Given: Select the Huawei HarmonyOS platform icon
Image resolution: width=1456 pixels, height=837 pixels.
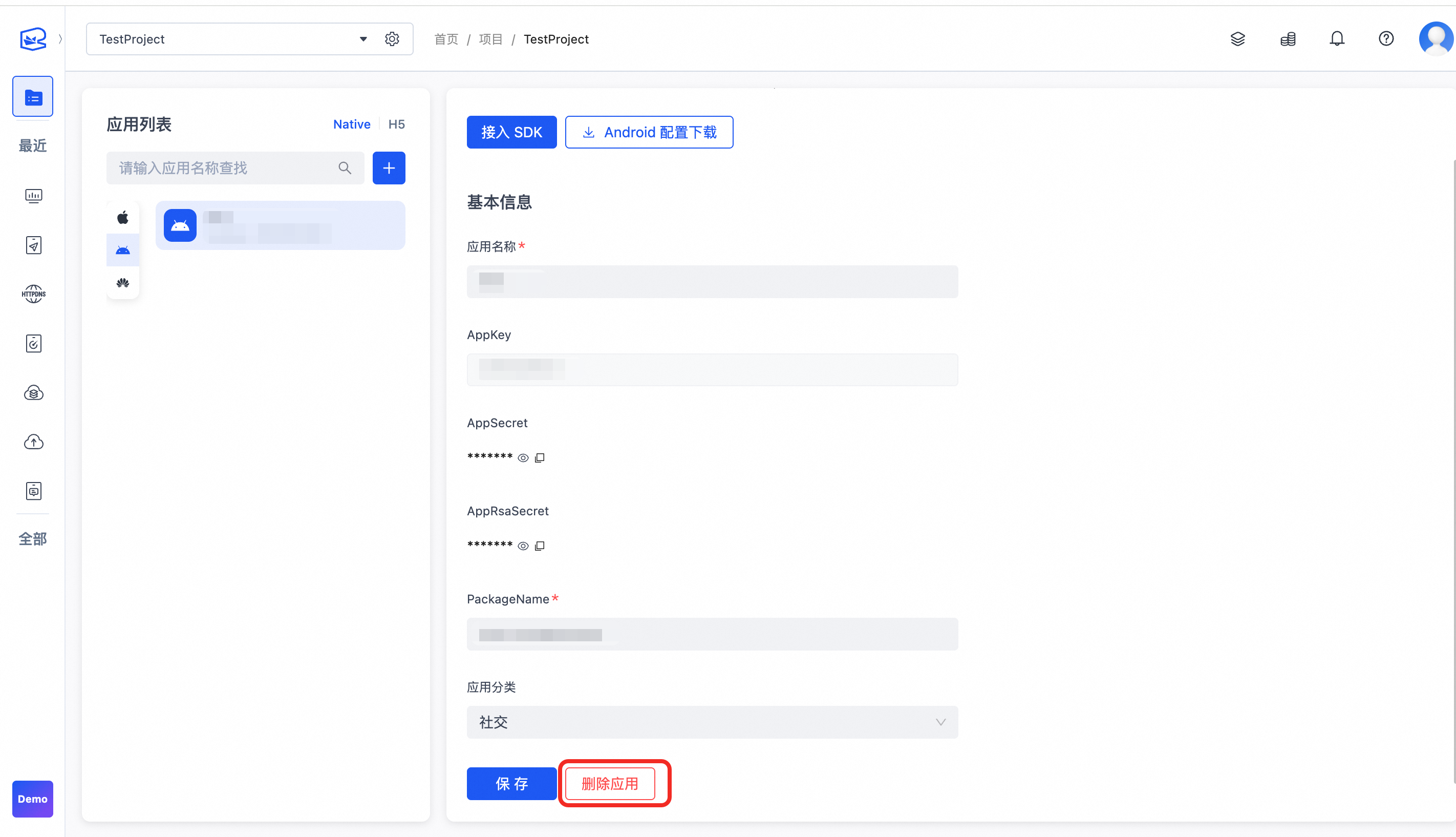Looking at the screenshot, I should click(x=123, y=282).
